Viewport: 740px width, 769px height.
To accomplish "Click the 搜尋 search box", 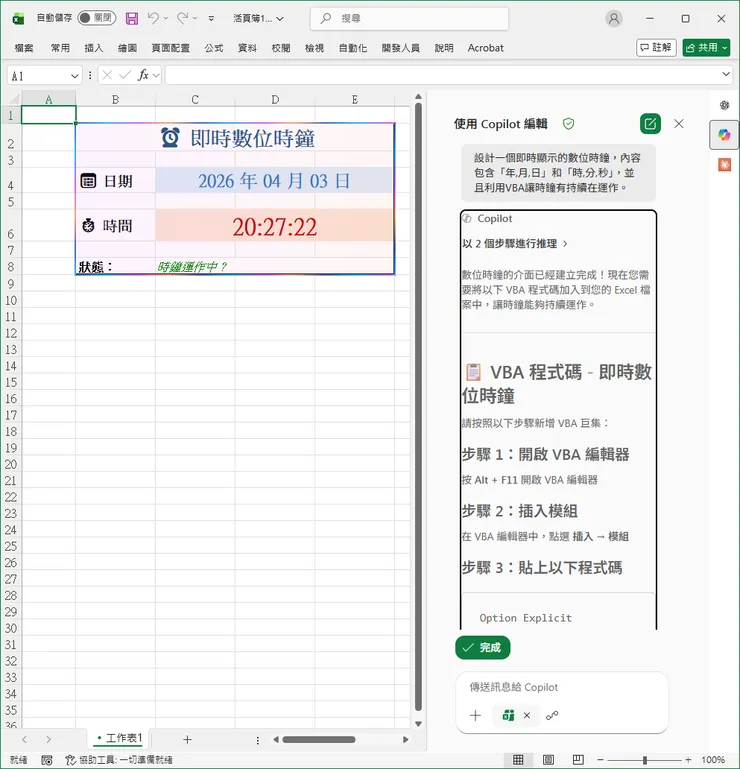I will 409,19.
